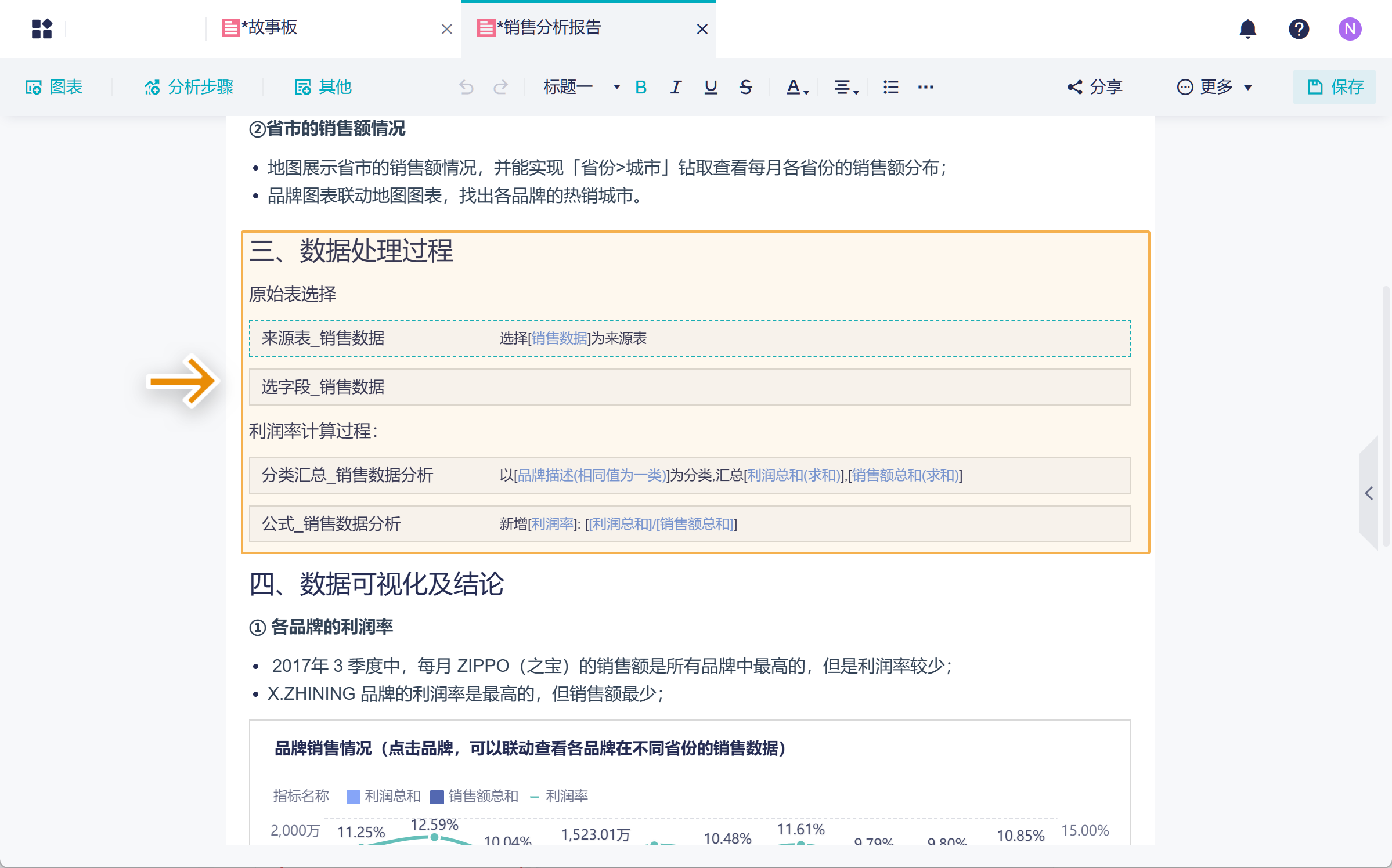This screenshot has width=1392, height=868.
Task: Click the 分享 share button
Action: click(1095, 87)
